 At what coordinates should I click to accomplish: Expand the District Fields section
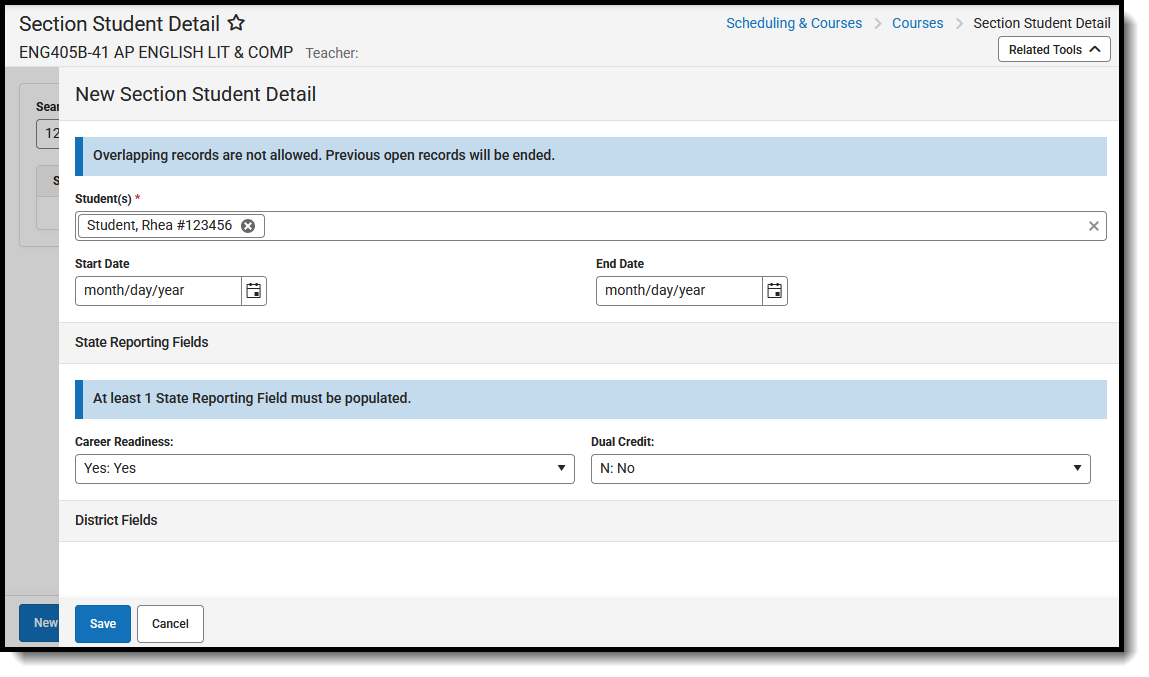pyautogui.click(x=116, y=520)
